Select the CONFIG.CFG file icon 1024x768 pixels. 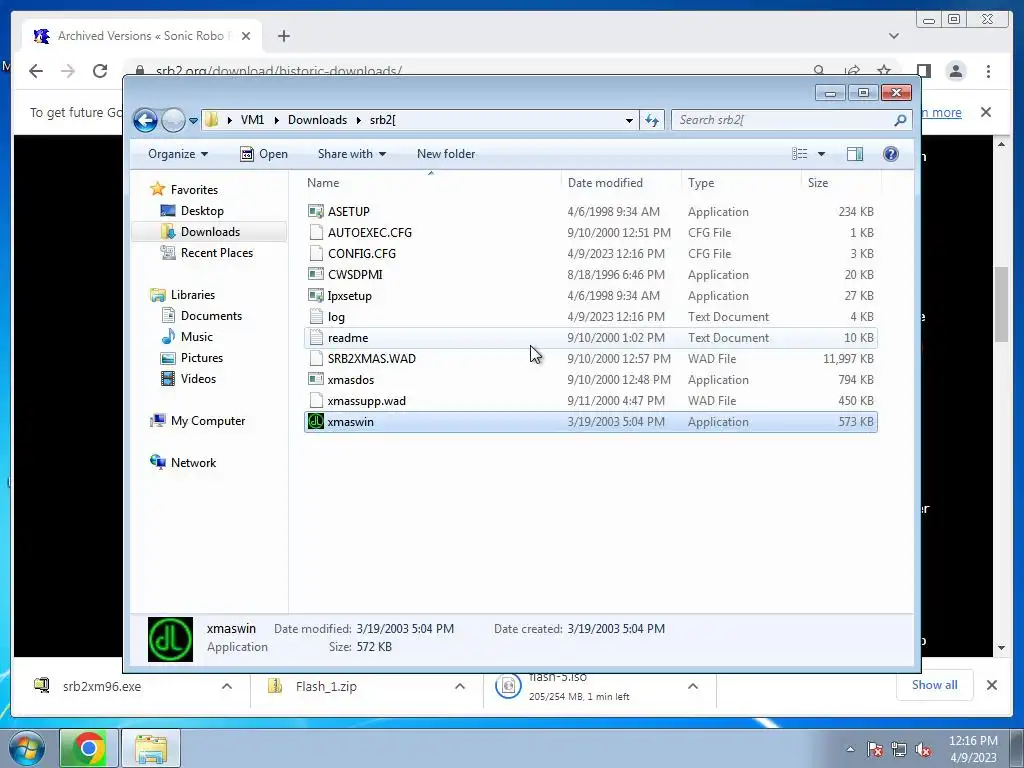coord(316,253)
